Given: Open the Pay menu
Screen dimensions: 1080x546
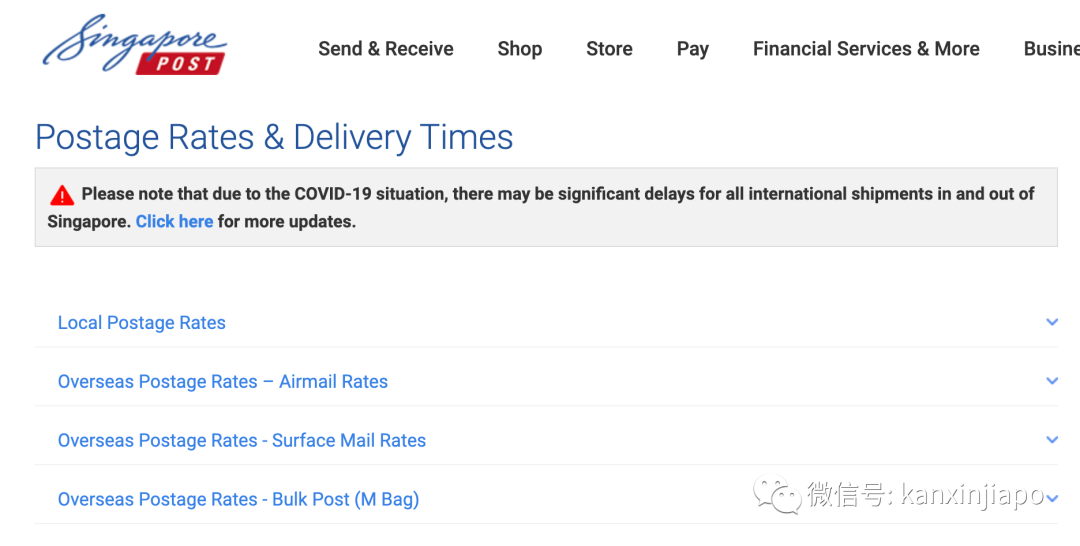Looking at the screenshot, I should (x=692, y=49).
